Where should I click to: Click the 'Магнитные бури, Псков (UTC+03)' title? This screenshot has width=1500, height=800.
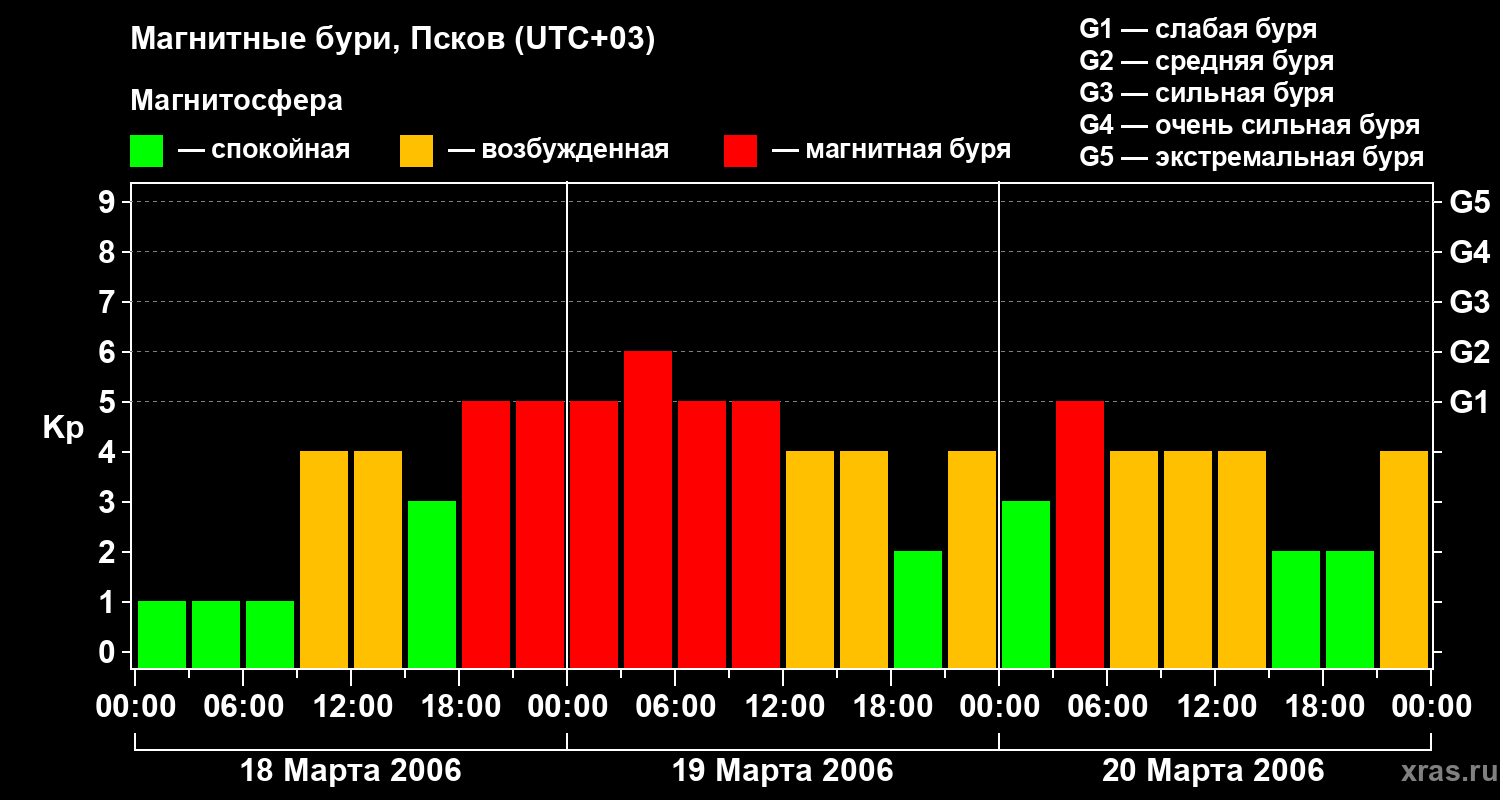(x=392, y=39)
